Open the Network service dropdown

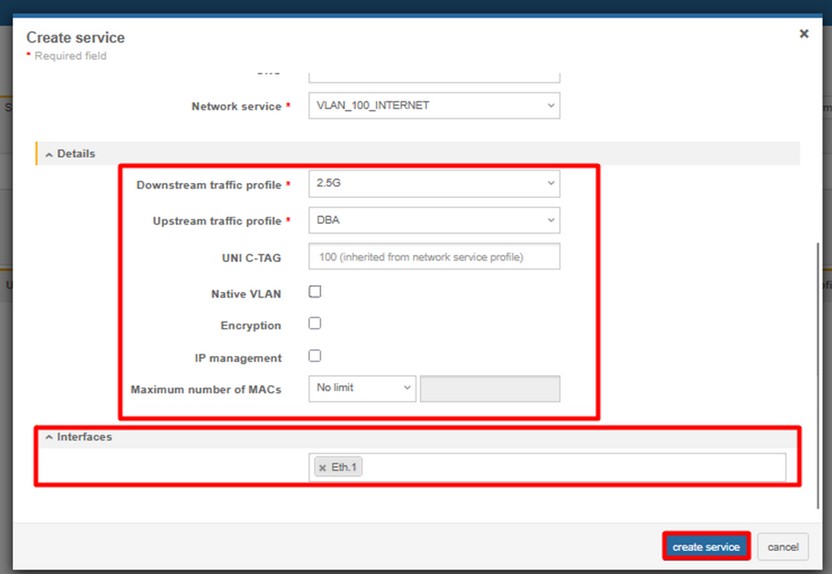click(434, 106)
